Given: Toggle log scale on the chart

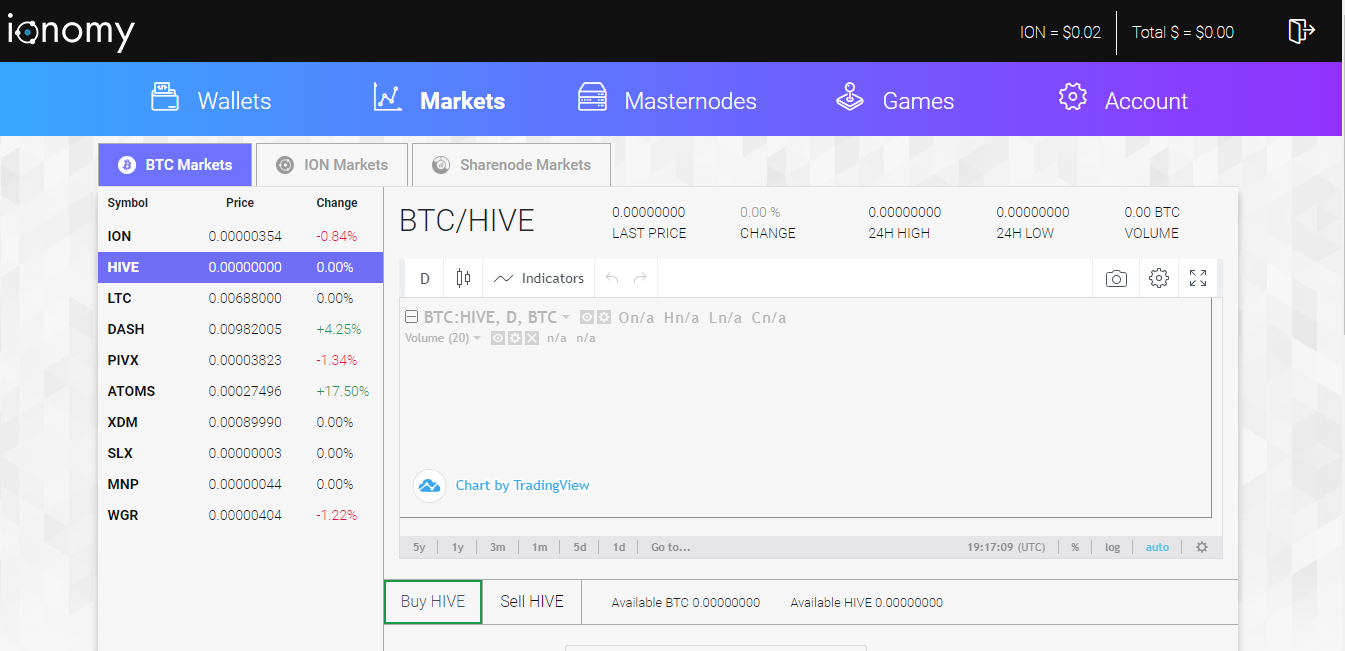Looking at the screenshot, I should [1113, 547].
